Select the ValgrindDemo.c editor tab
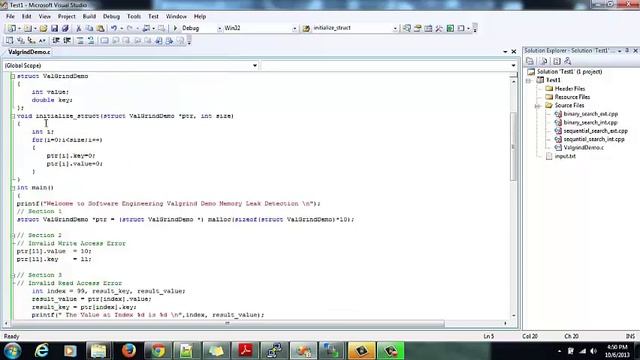Screen dimensions: 640x360 [x=29, y=52]
